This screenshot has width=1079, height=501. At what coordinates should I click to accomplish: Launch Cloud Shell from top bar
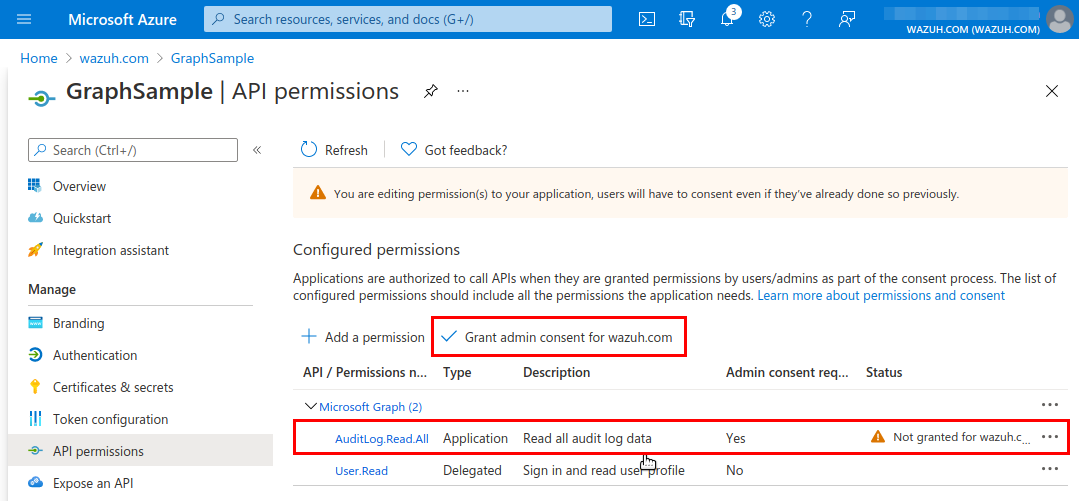[x=647, y=19]
